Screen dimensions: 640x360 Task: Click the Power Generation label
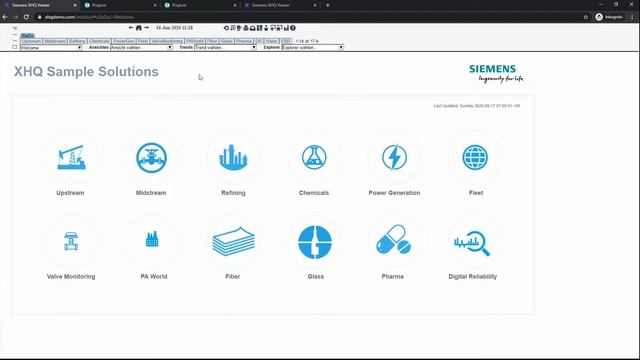[x=394, y=193]
